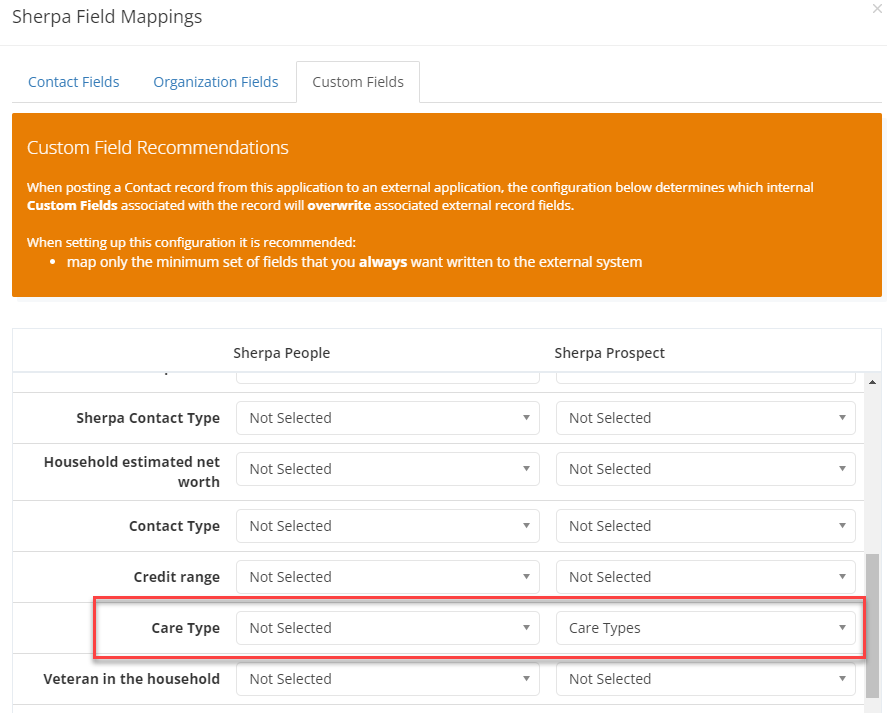
Task: Click the Veteran in the household label
Action: coord(132,679)
